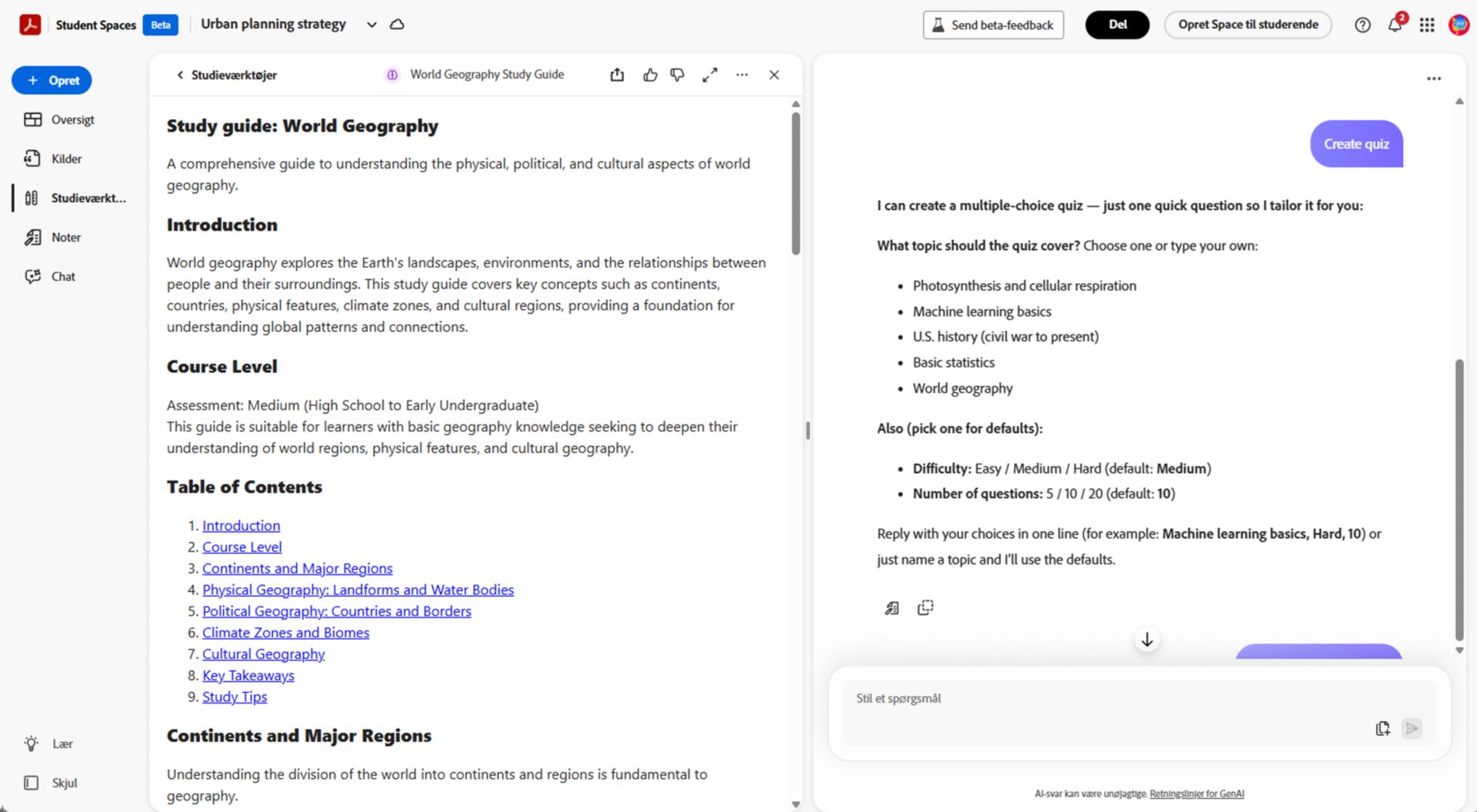Click the panel divider resize handle
This screenshot has width=1477, height=812.
pyautogui.click(x=808, y=431)
